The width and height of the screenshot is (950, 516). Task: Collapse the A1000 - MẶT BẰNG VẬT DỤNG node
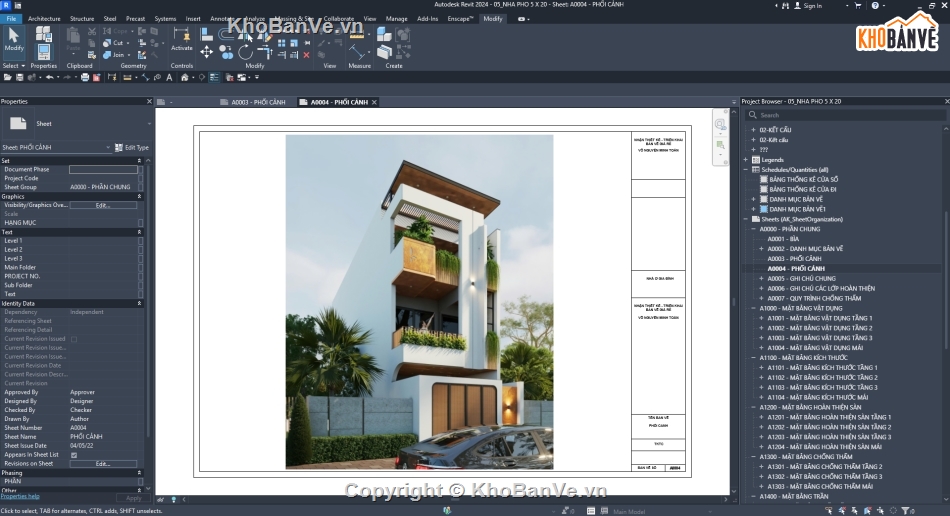pos(754,308)
